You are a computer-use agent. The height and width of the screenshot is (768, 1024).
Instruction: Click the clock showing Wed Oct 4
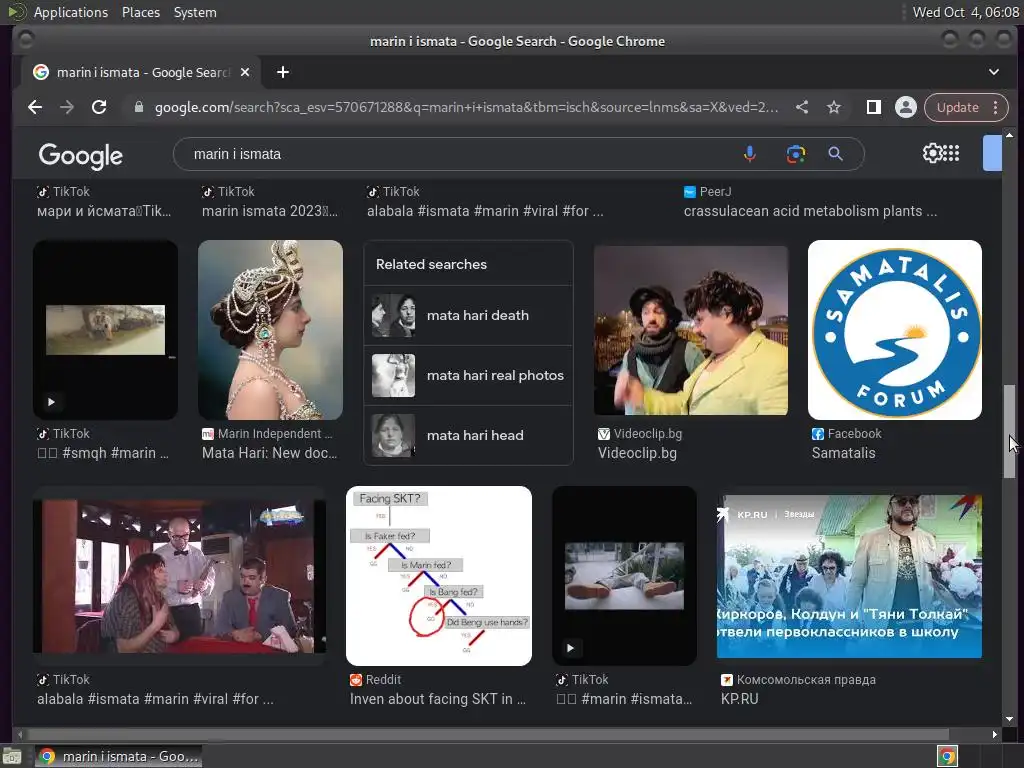point(965,12)
